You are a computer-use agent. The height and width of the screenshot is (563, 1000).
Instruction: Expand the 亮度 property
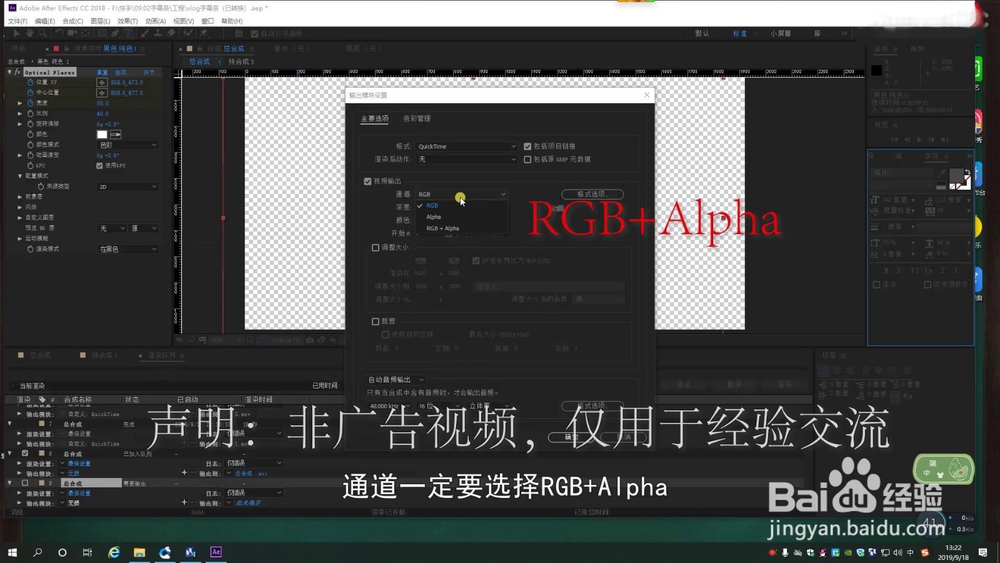coord(20,103)
